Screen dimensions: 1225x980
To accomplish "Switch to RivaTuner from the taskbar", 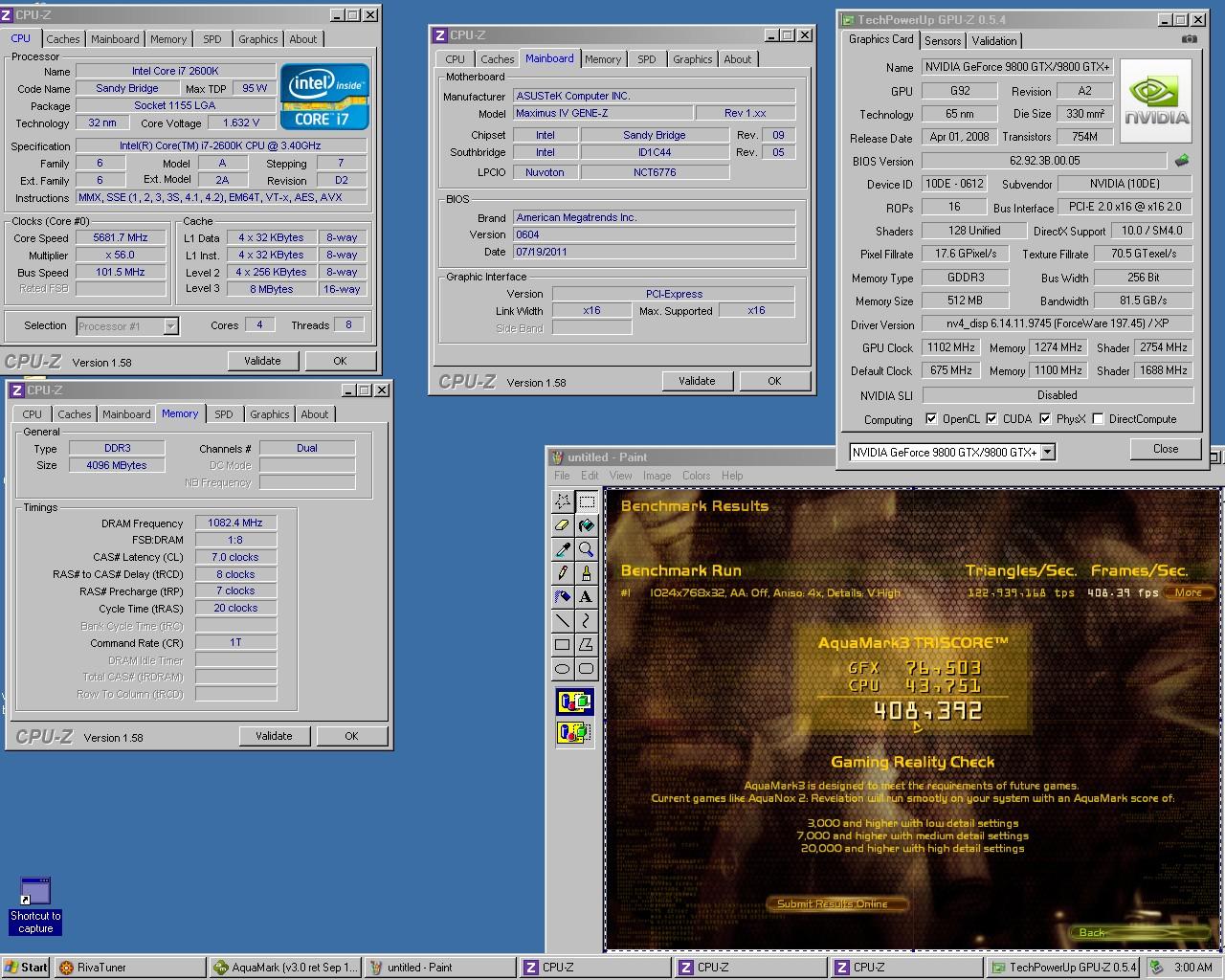I will coord(129,968).
